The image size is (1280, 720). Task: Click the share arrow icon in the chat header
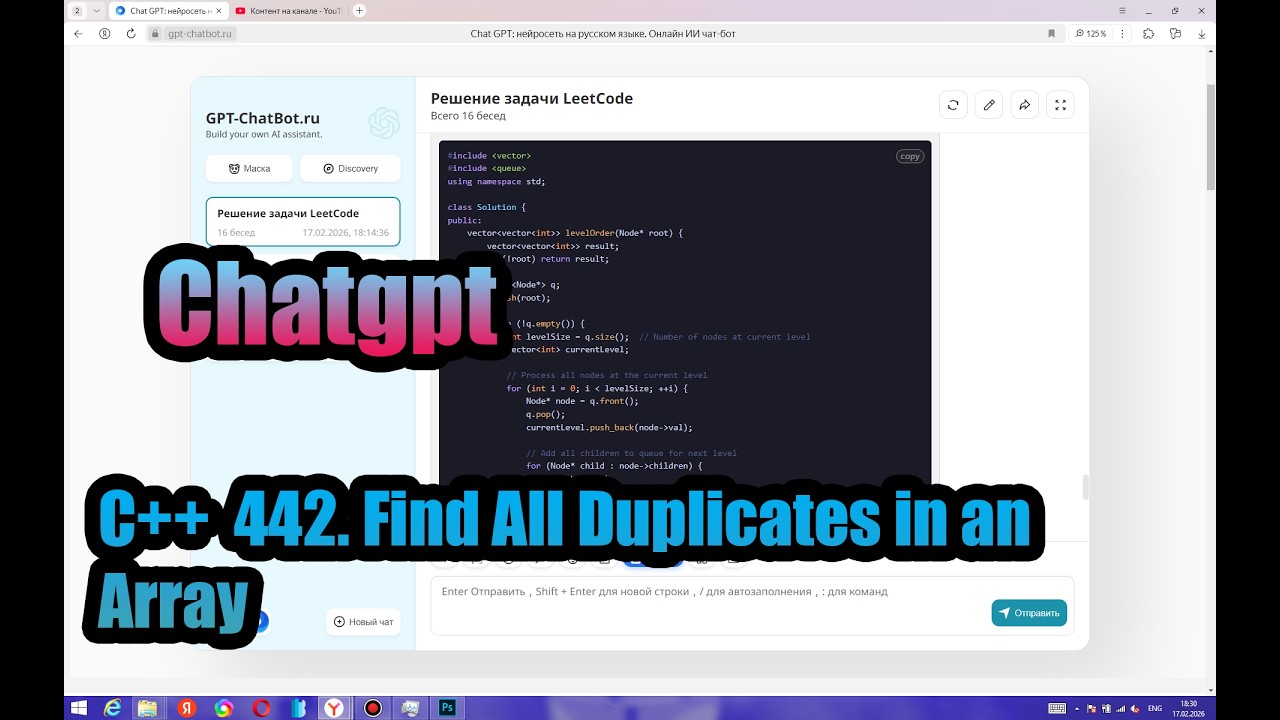1025,104
